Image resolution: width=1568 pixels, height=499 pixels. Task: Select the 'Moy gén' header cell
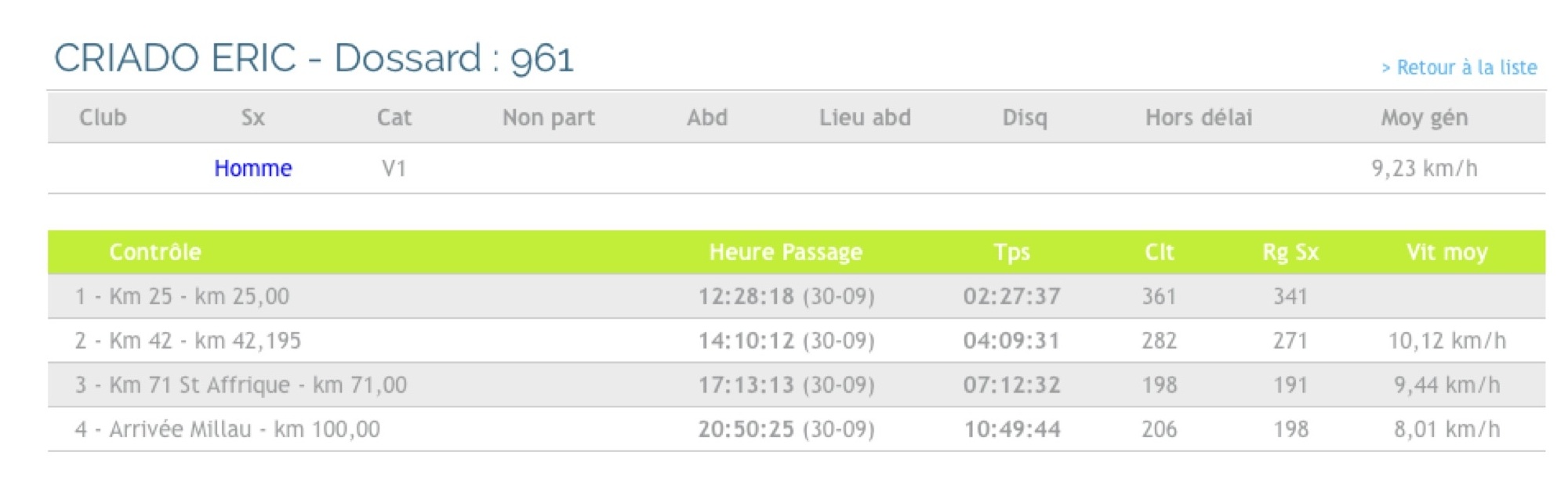tap(1424, 118)
